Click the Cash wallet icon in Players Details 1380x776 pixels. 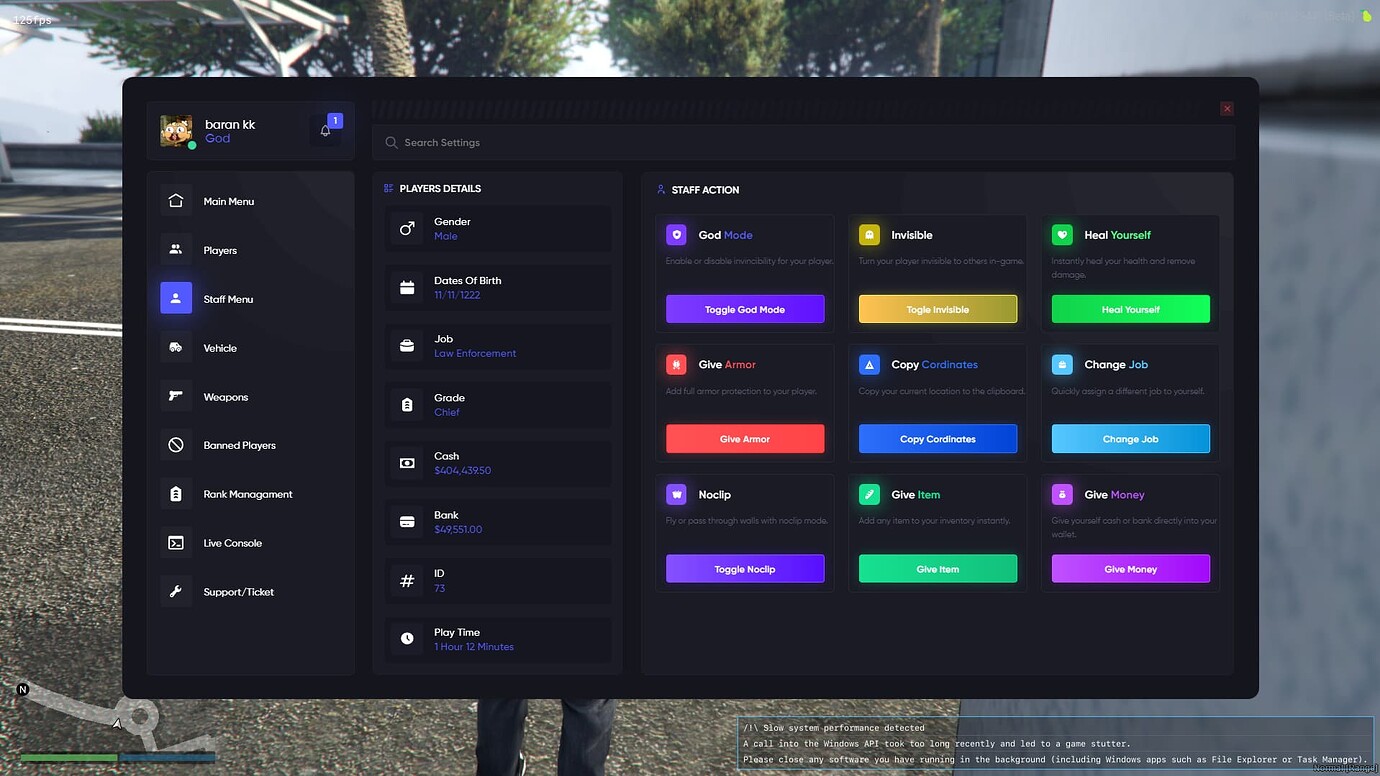coord(407,463)
